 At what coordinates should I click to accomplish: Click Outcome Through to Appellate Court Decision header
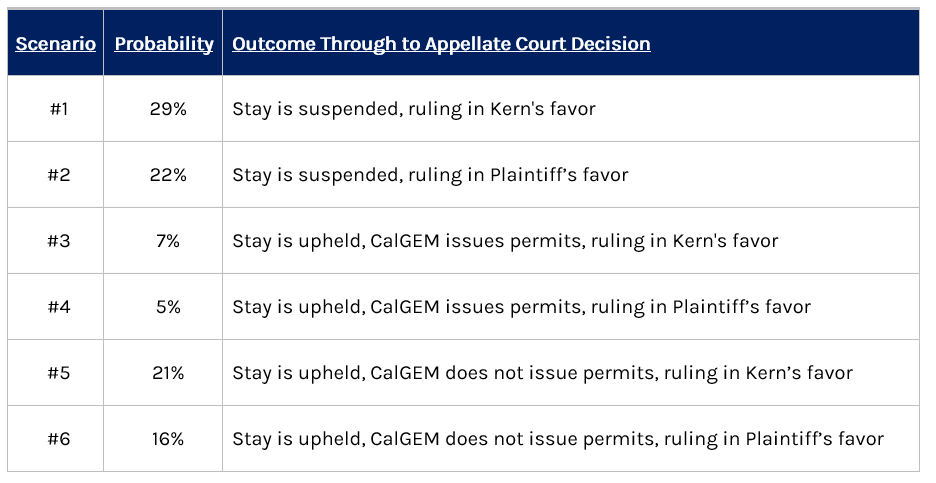pyautogui.click(x=441, y=44)
